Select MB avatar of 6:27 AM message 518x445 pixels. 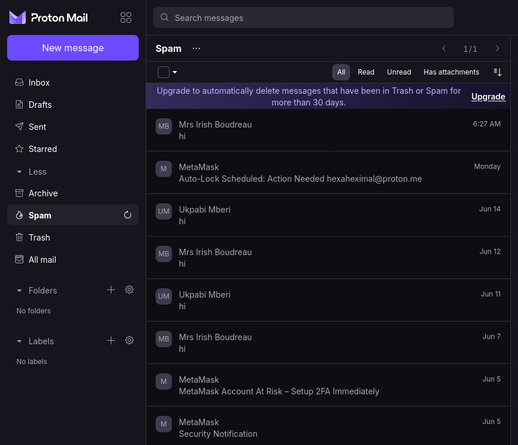[164, 126]
